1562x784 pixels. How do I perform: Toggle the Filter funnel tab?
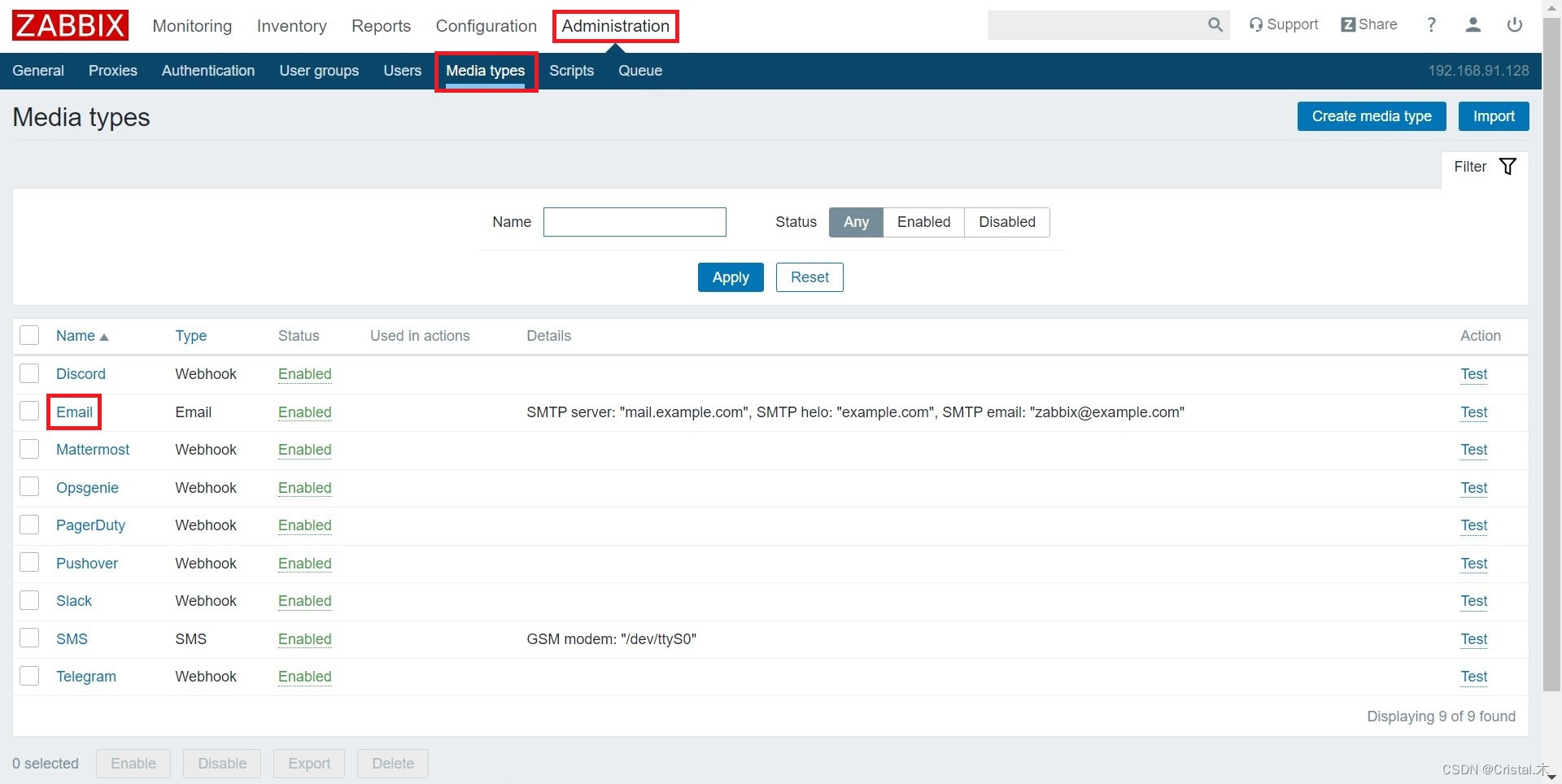point(1485,167)
